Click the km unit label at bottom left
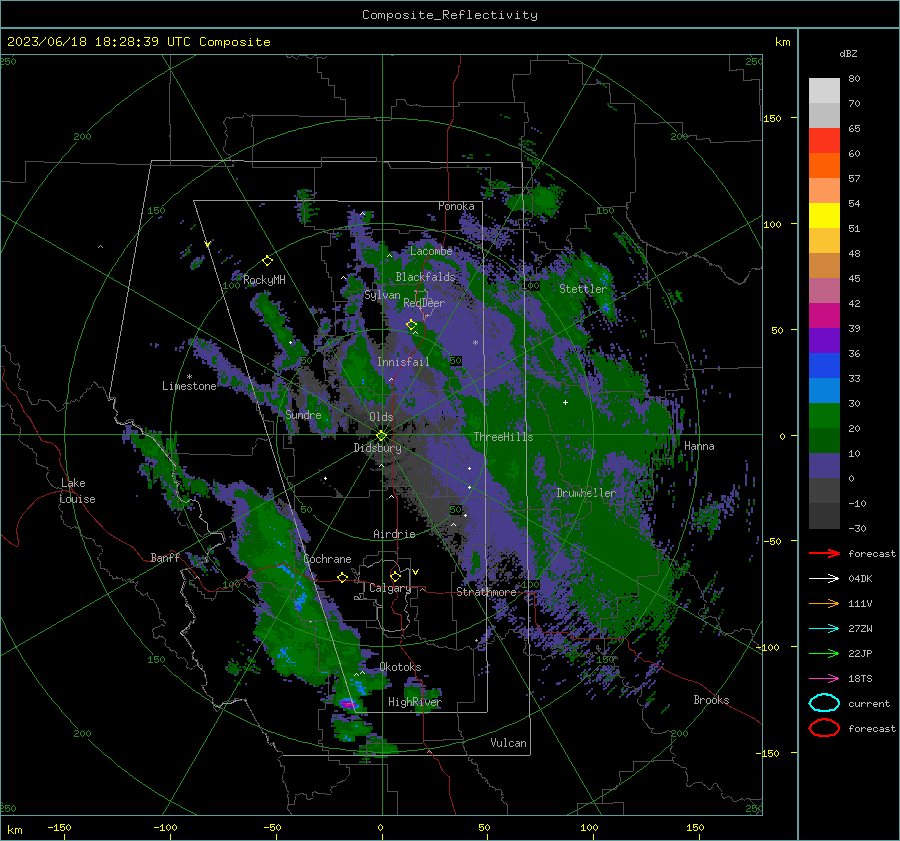The image size is (900, 841). (15, 830)
